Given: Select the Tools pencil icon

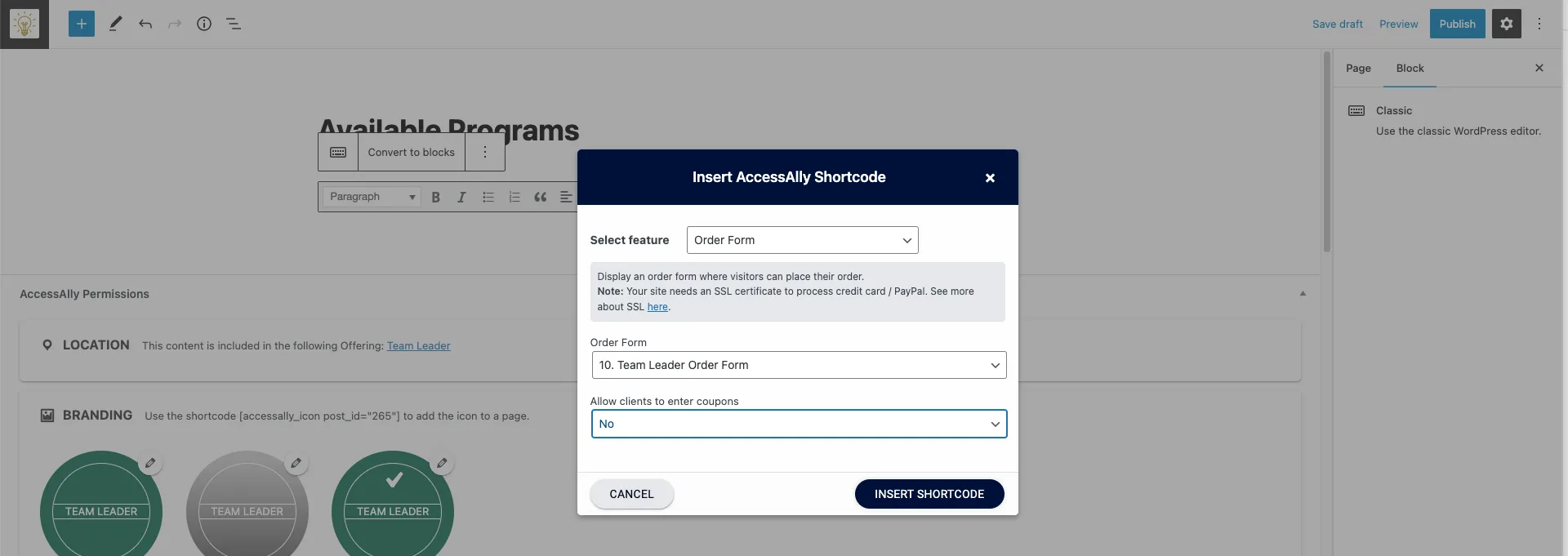Looking at the screenshot, I should pos(115,24).
